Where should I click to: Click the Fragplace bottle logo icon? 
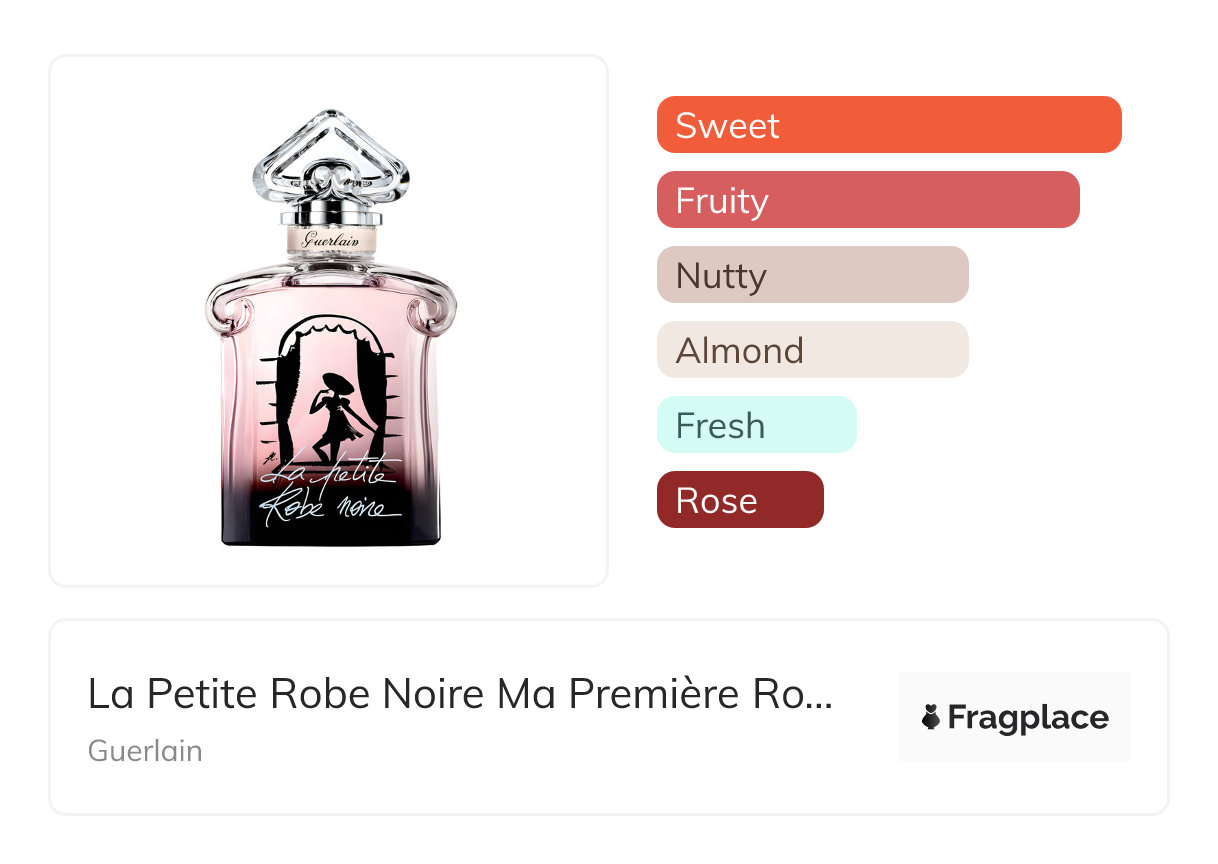point(931,717)
